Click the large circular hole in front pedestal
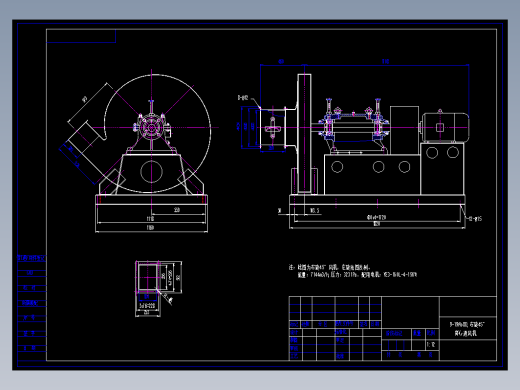Screen dimensions: 520x390 tap(151, 172)
